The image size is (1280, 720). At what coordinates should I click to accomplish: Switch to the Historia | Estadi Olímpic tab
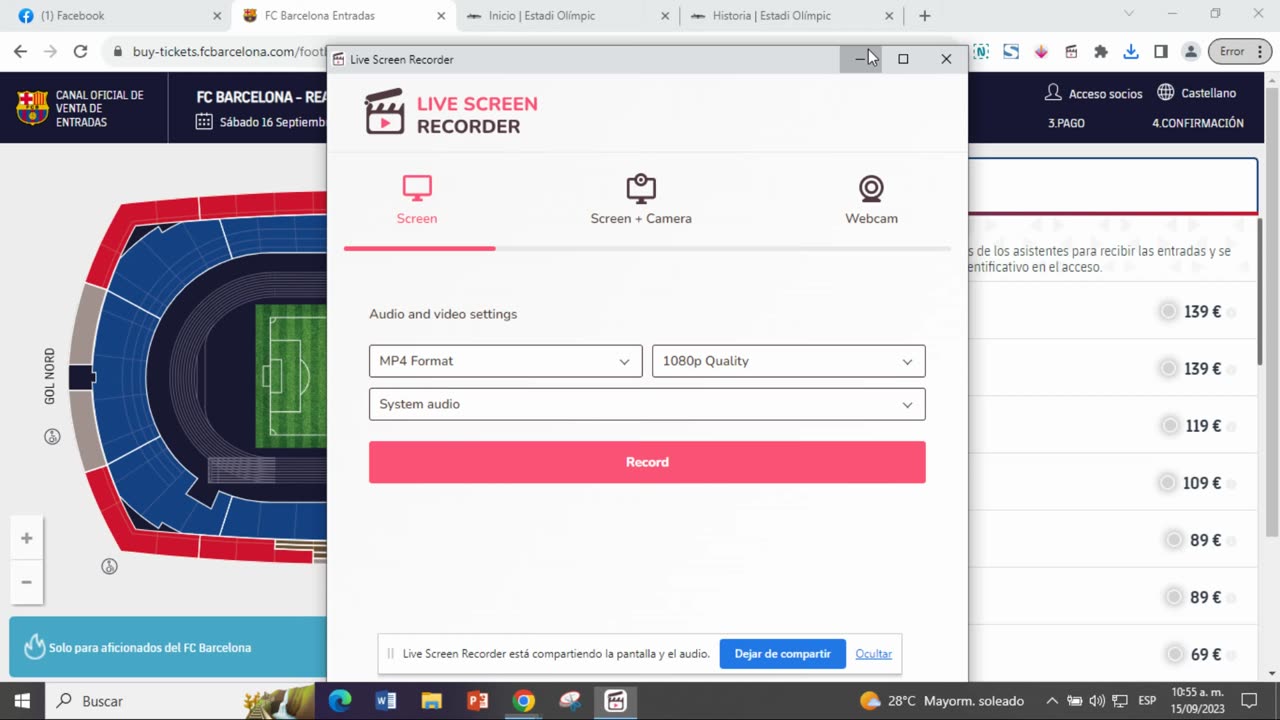[x=792, y=16]
